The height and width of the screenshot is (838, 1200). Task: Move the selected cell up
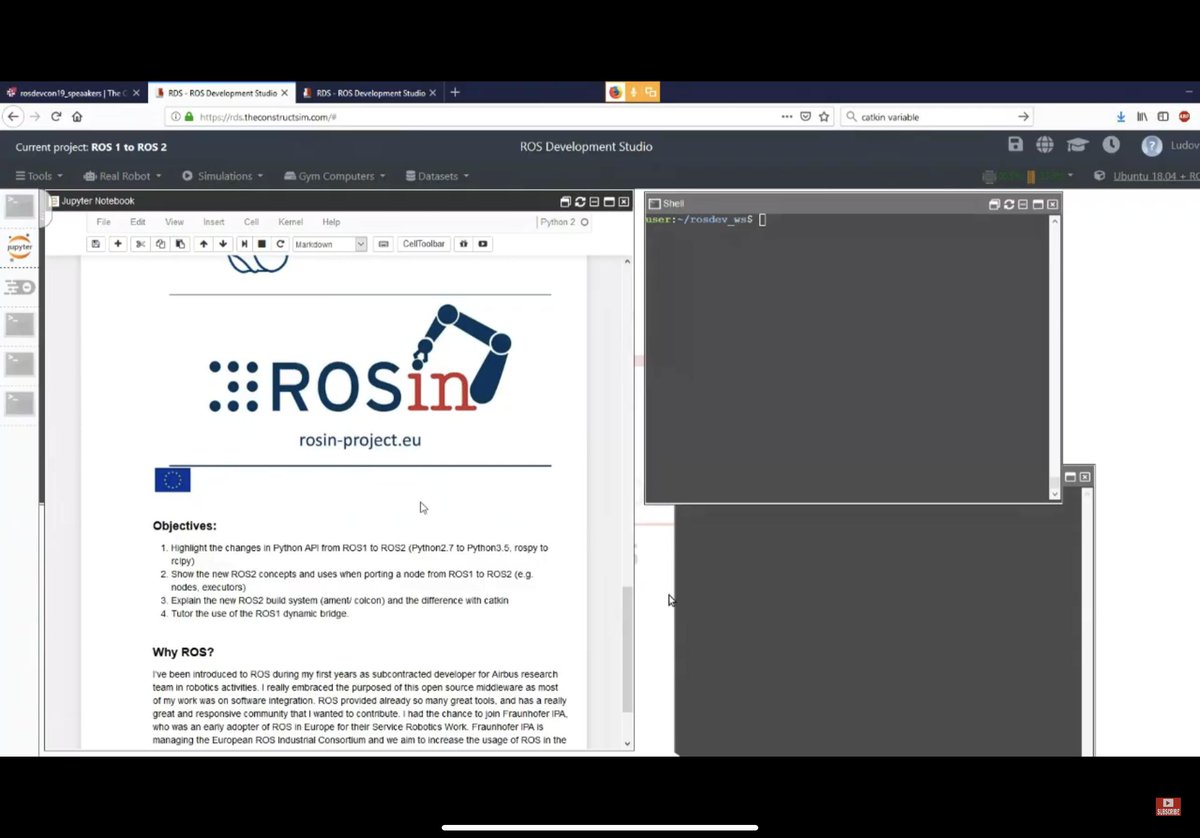tap(204, 244)
